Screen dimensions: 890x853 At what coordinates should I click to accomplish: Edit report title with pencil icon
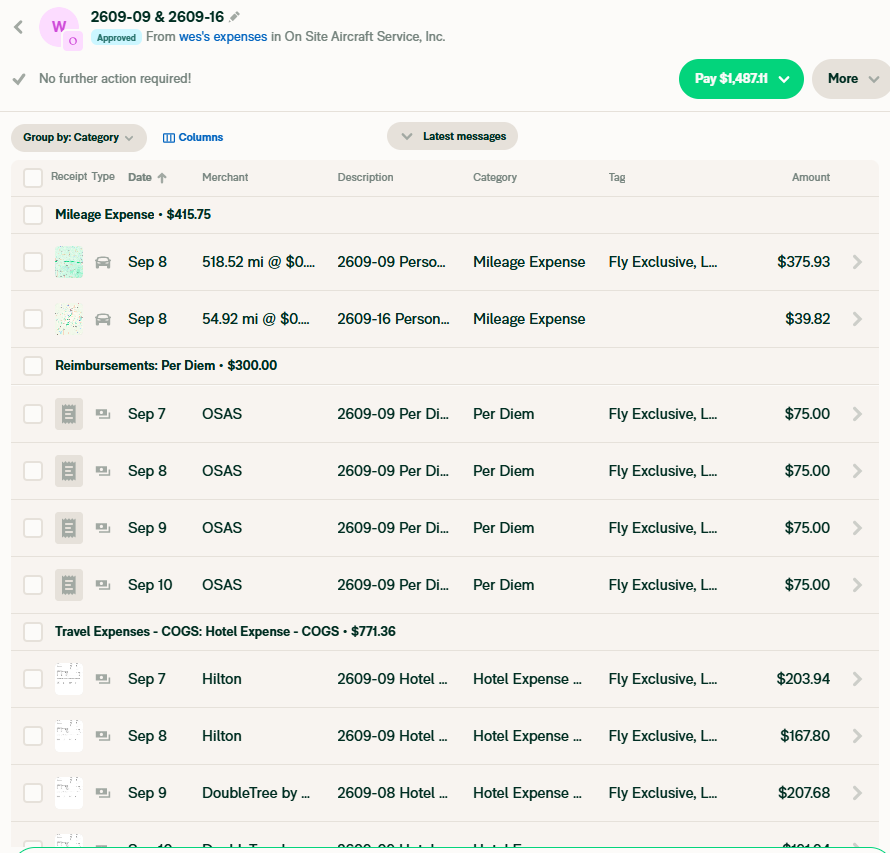234,17
